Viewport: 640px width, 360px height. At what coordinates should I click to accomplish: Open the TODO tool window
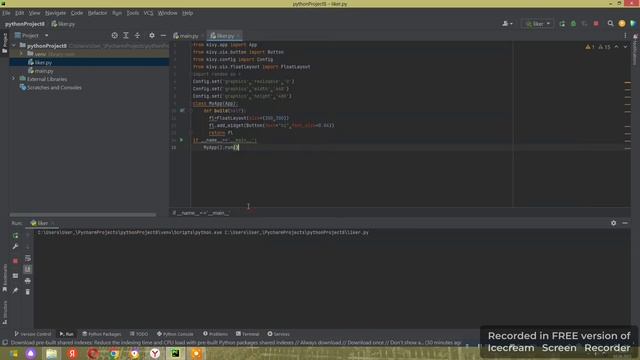139,334
